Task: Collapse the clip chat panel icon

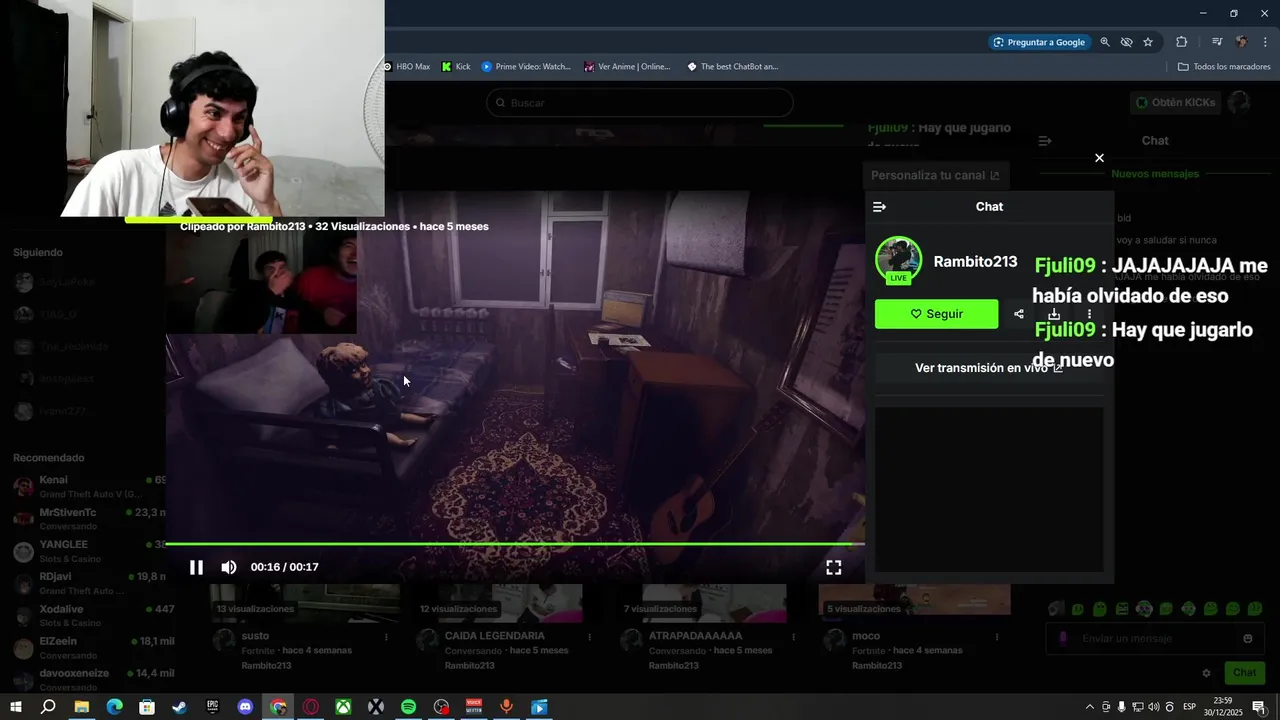Action: tap(879, 207)
